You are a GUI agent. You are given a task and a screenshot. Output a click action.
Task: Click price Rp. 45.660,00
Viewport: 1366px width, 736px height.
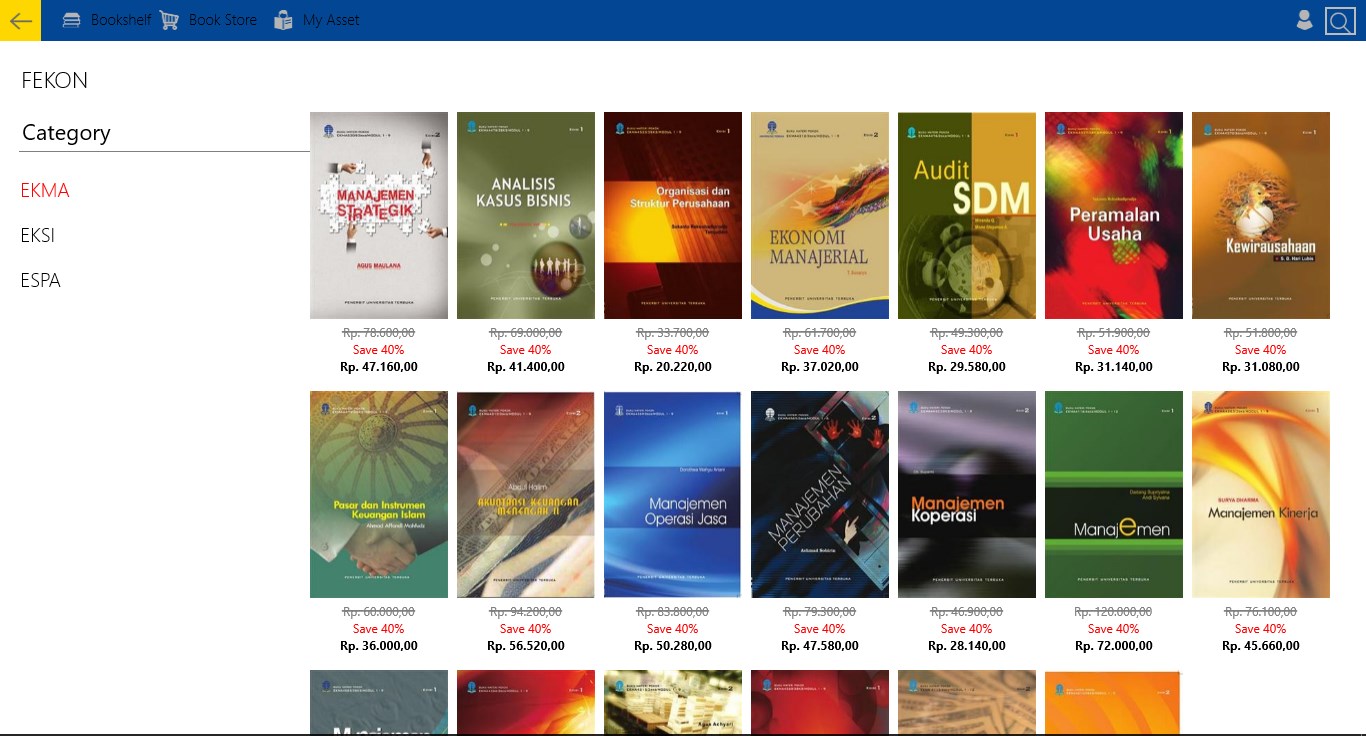pyautogui.click(x=1261, y=646)
